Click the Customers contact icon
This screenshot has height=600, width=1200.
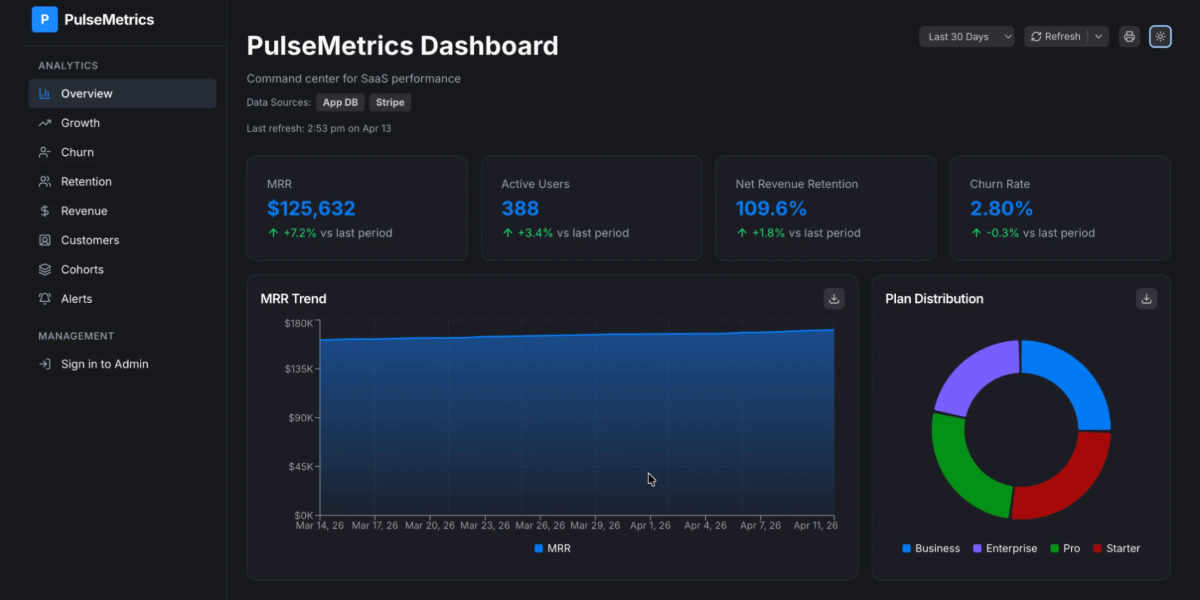point(45,240)
